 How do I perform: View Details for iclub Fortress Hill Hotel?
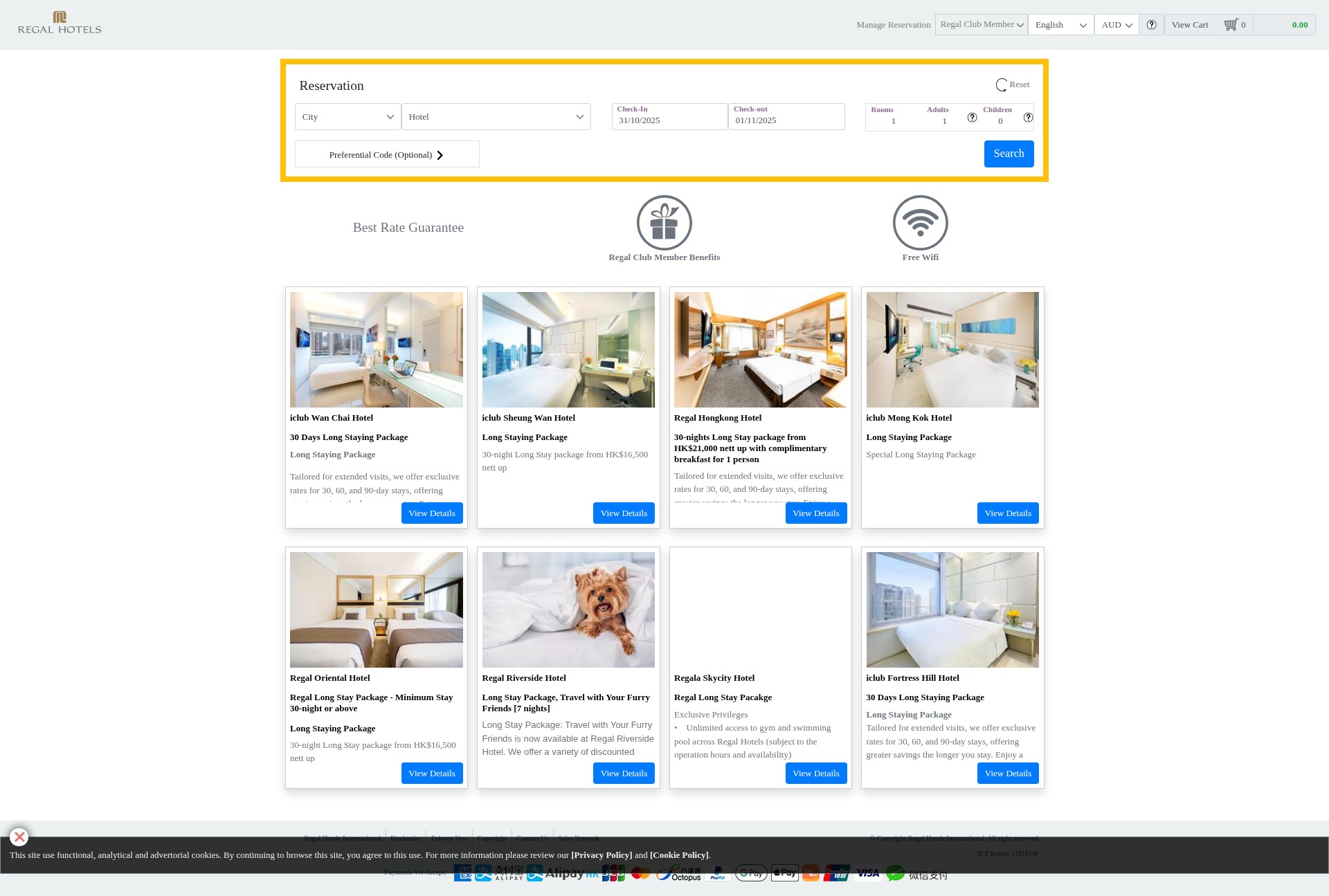[1008, 774]
